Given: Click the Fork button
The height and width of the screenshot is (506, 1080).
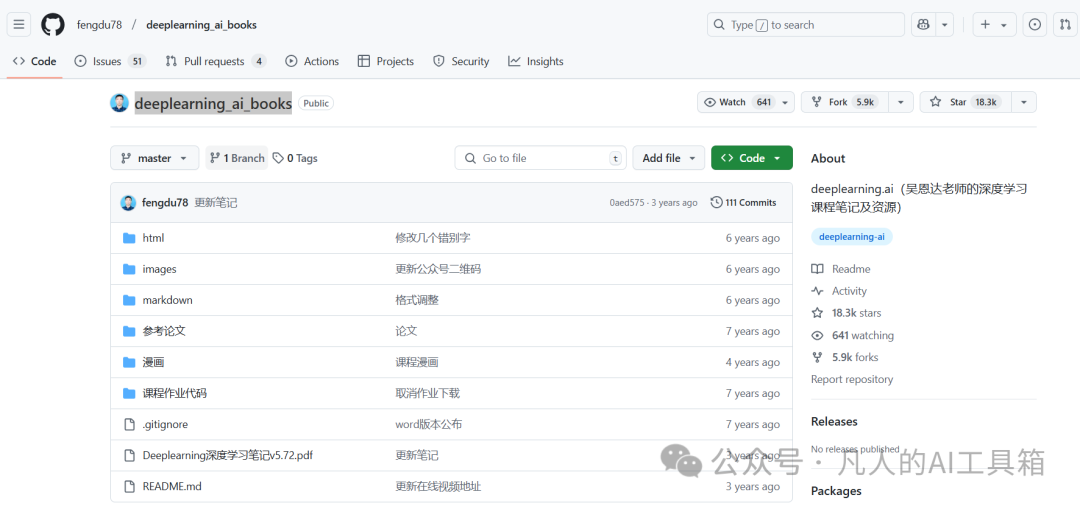Looking at the screenshot, I should [844, 102].
